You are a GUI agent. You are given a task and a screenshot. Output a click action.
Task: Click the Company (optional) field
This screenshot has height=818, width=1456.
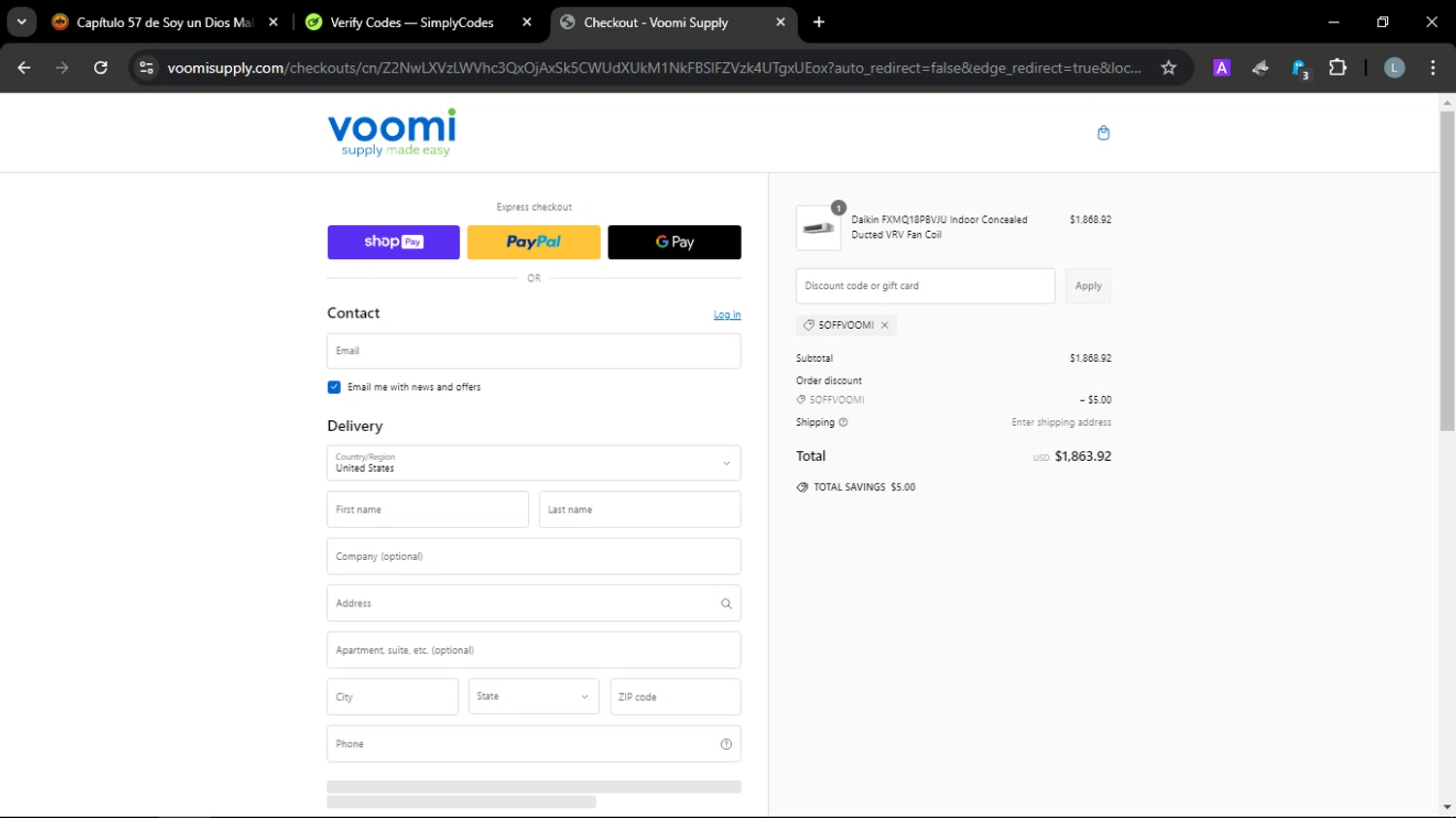point(534,556)
